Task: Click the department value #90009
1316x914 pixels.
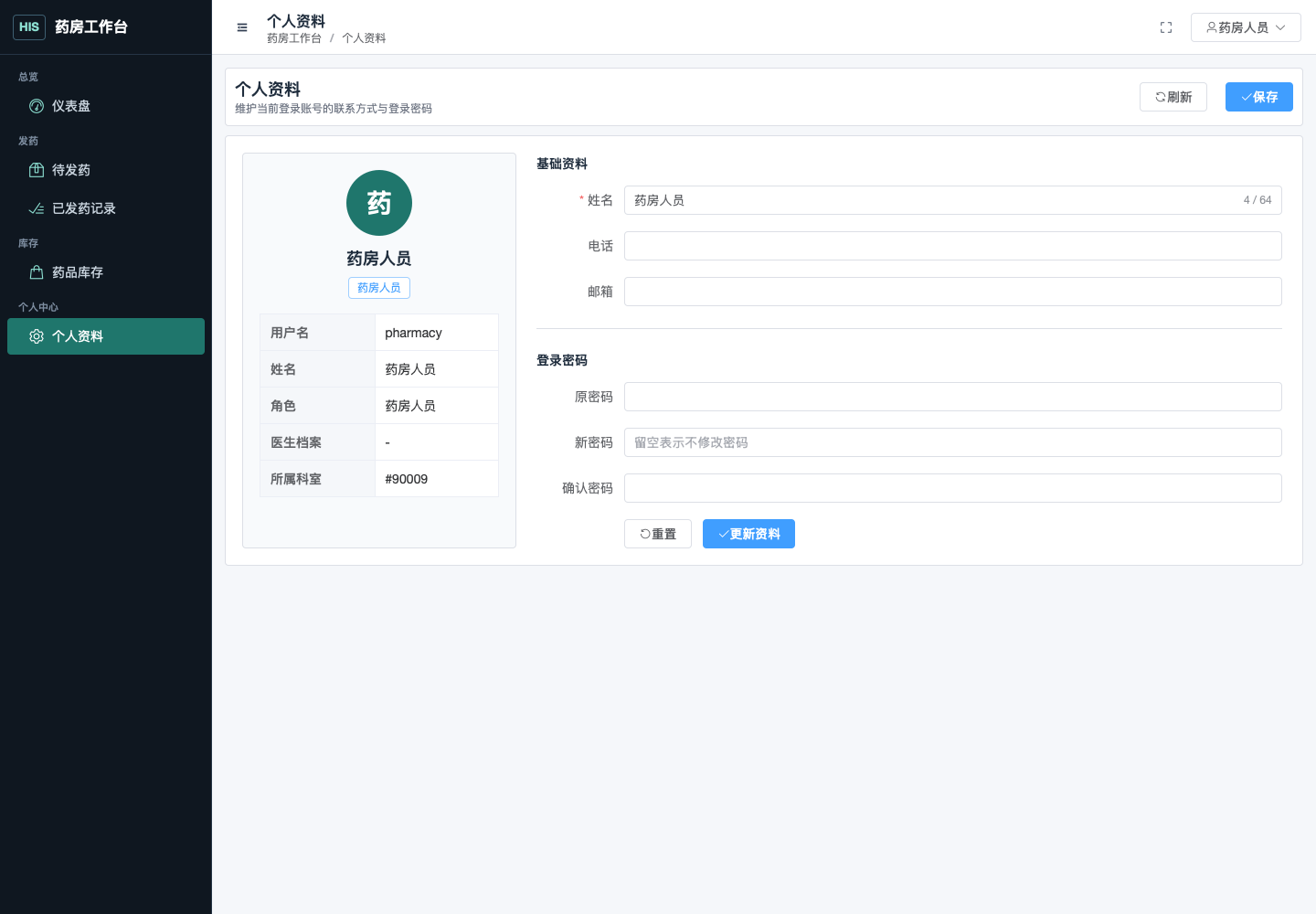Action: 407,479
